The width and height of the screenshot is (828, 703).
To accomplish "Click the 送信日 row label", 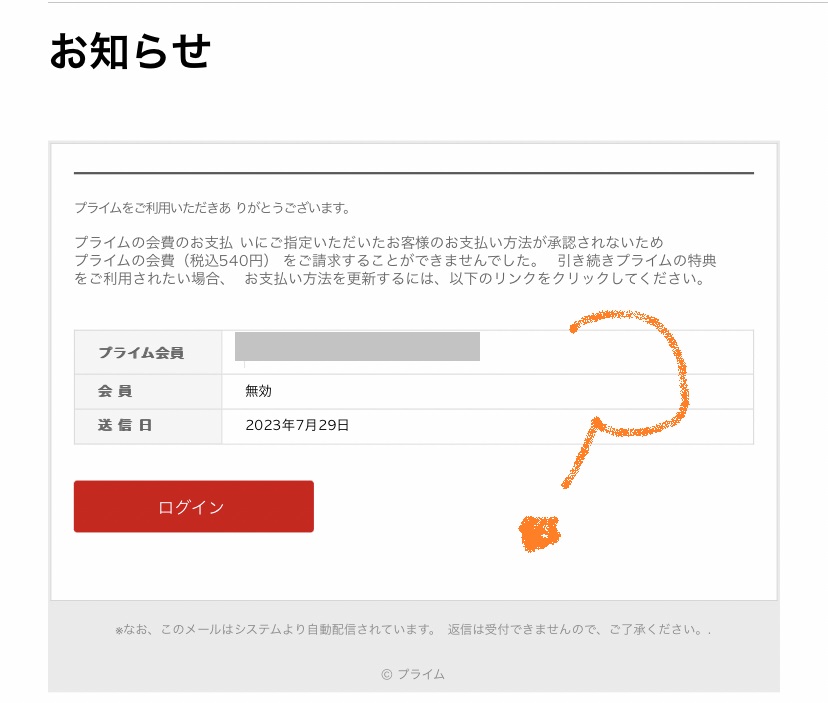I will (x=125, y=425).
